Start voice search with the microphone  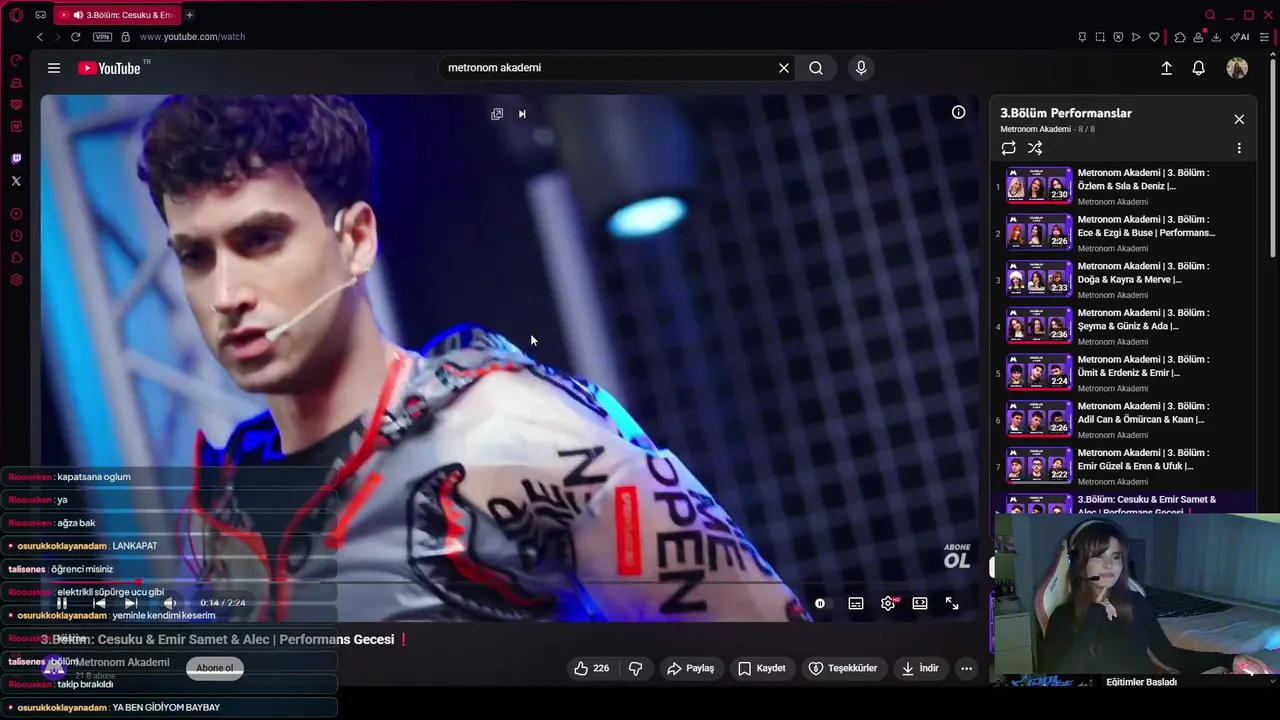(x=861, y=68)
